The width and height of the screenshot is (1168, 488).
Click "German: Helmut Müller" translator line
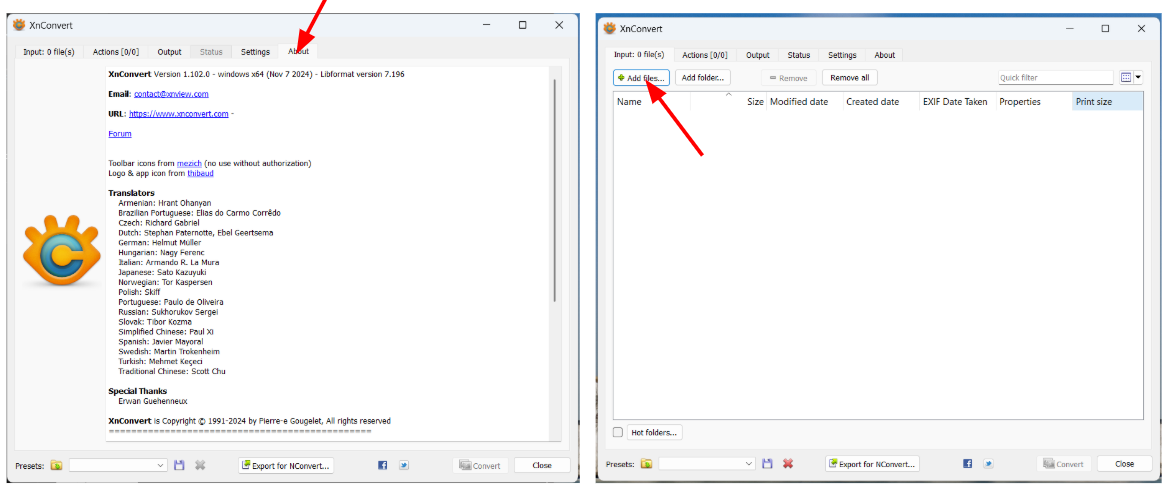159,243
